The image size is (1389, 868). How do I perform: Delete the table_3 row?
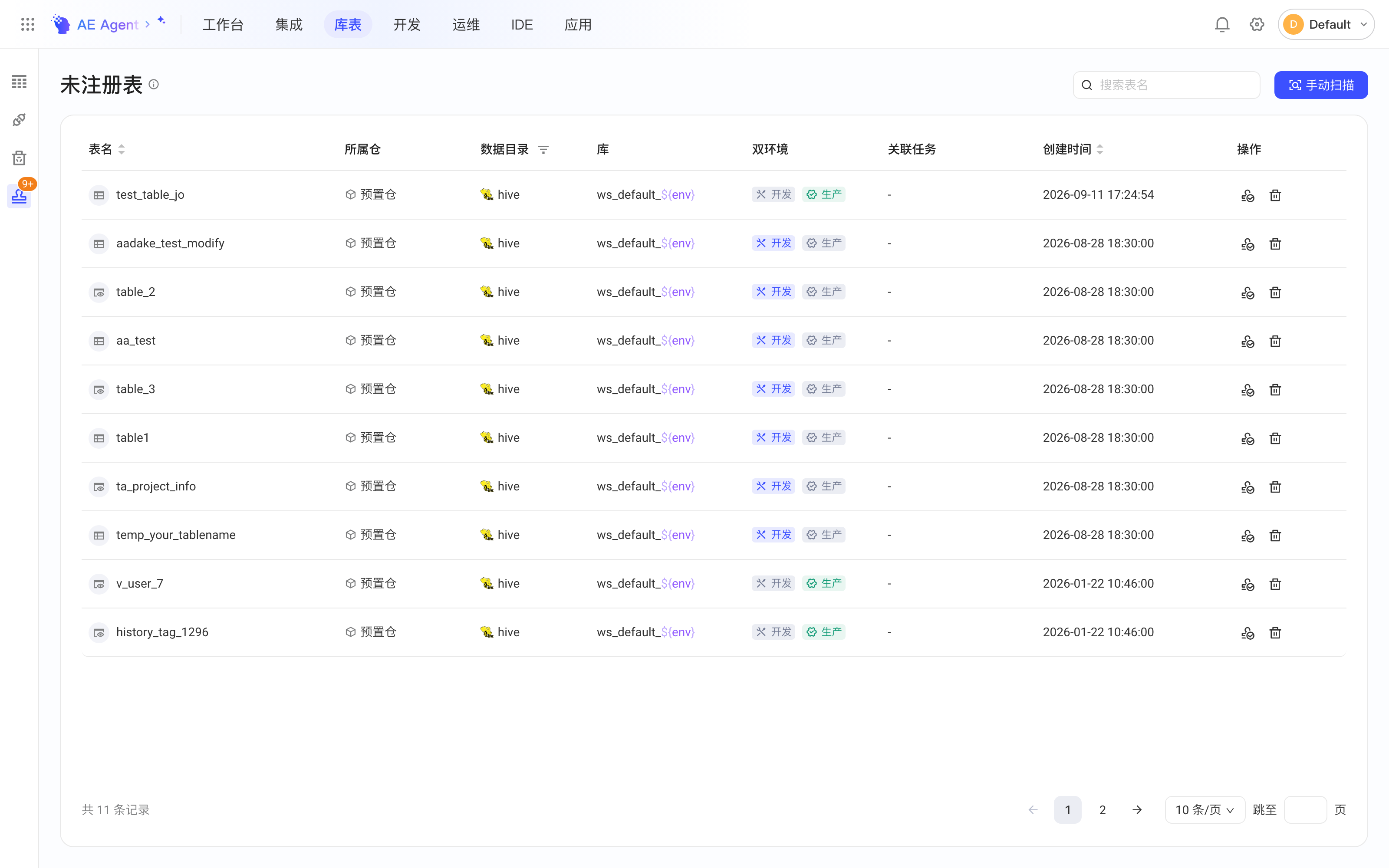click(x=1275, y=390)
